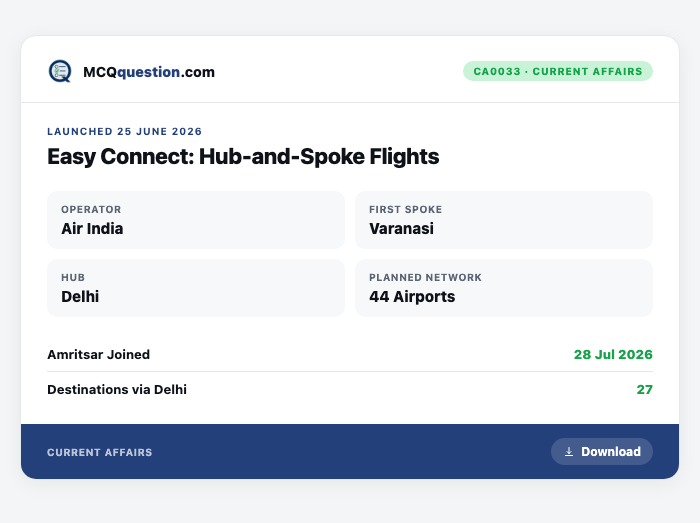Click the Air India operator name text

[x=92, y=229]
